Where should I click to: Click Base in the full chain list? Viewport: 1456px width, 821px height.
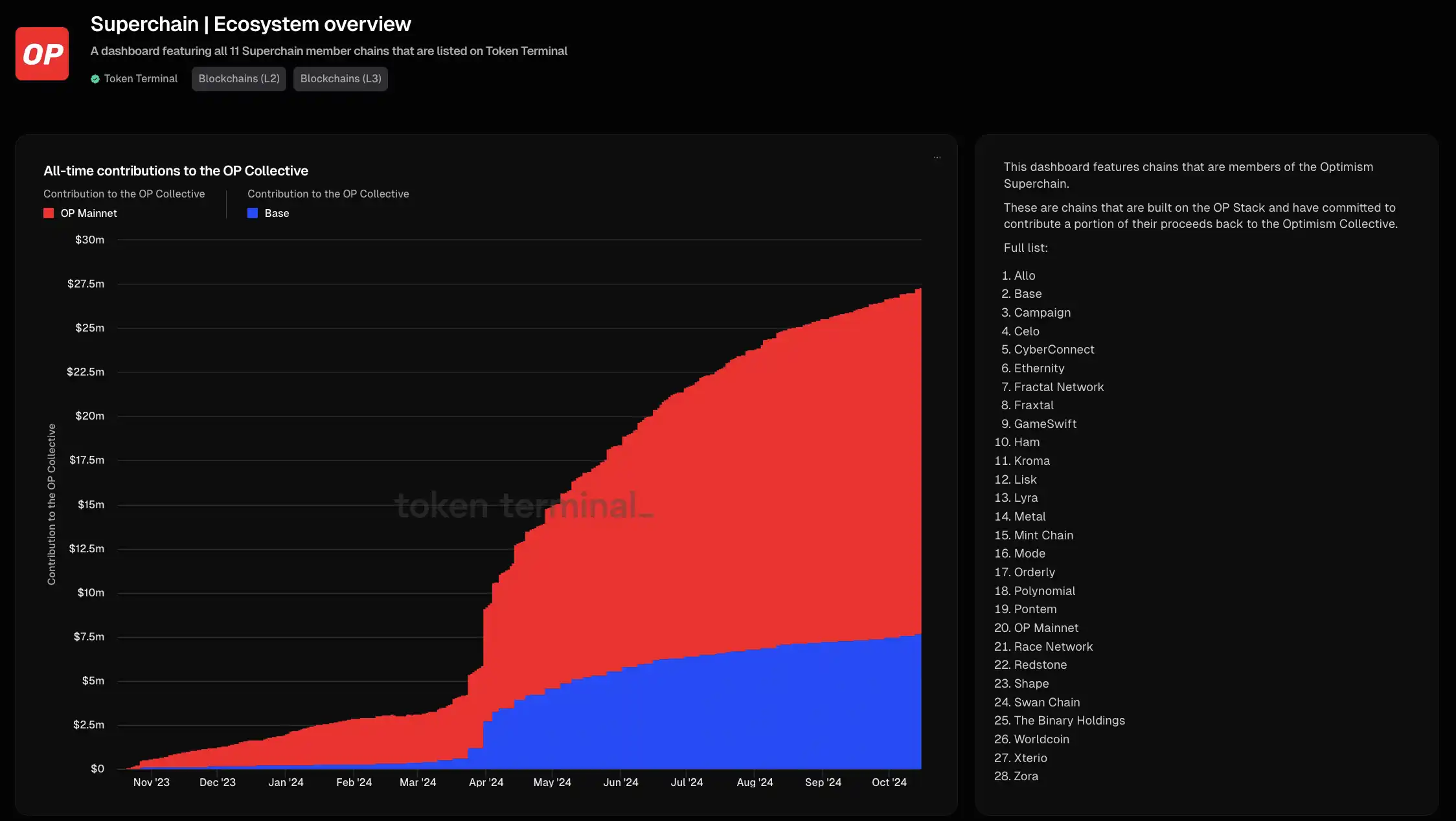1027,294
